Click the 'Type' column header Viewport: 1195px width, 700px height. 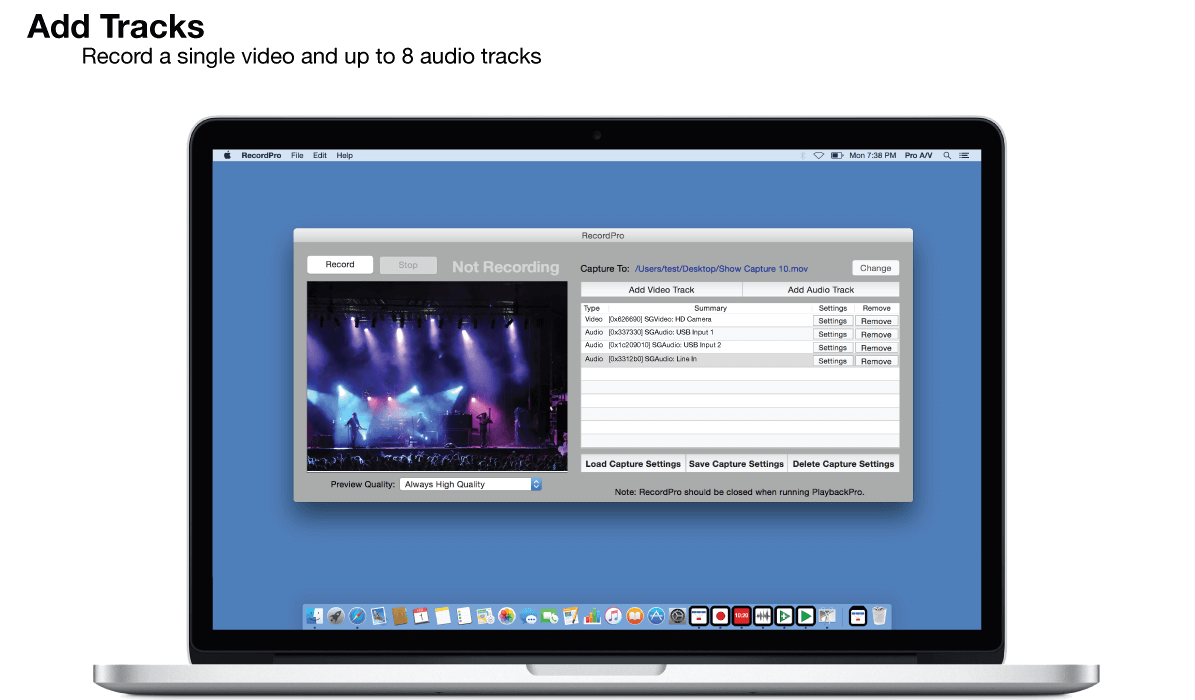(591, 308)
